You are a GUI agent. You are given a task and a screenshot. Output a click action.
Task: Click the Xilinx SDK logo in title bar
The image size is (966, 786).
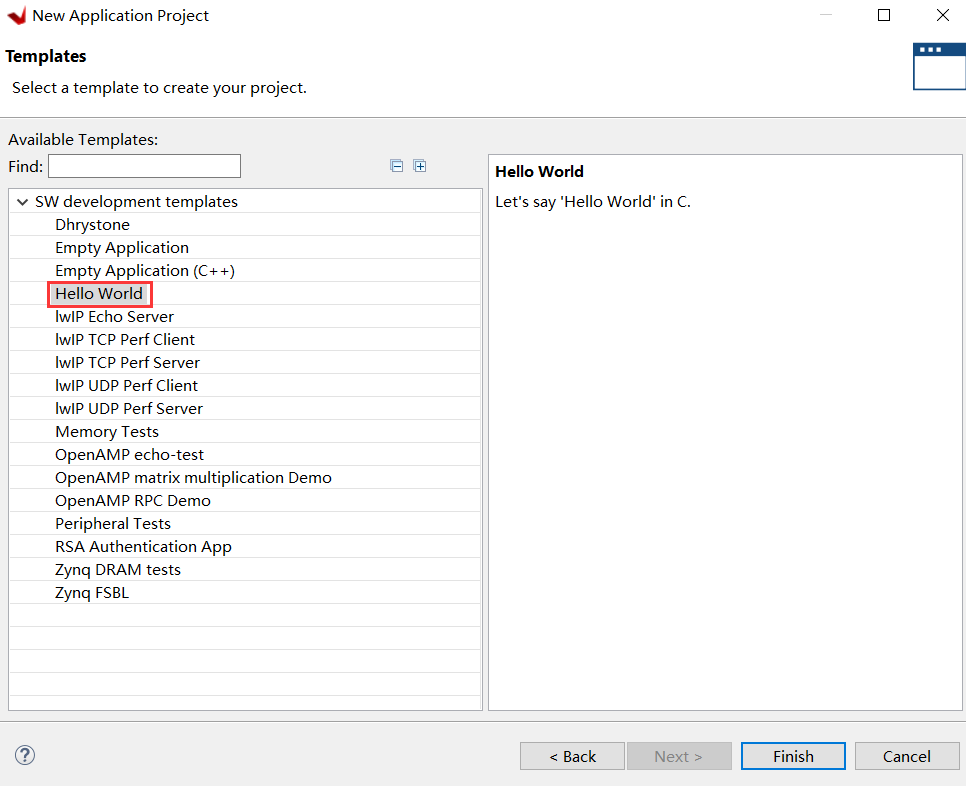17,15
